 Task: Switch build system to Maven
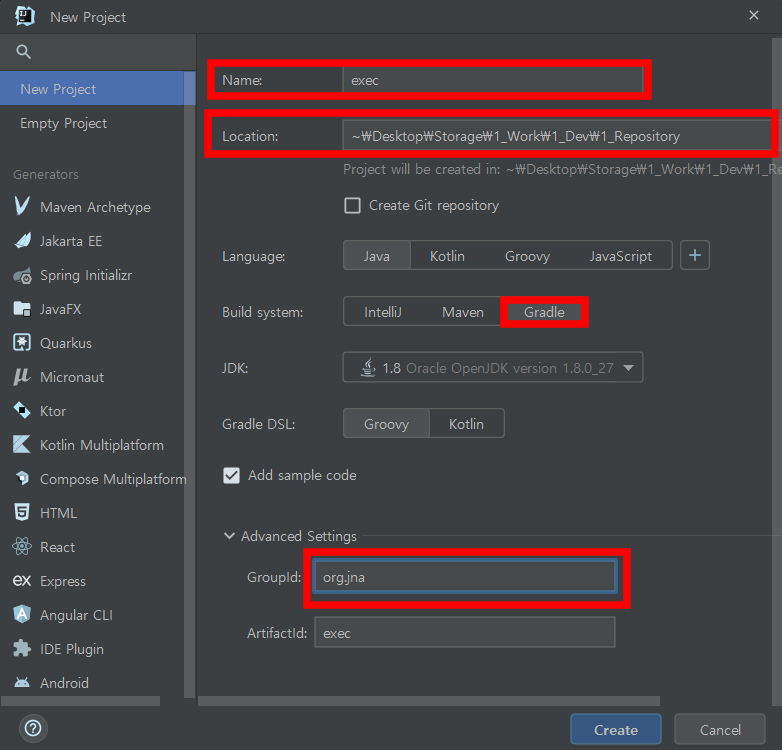(x=463, y=312)
